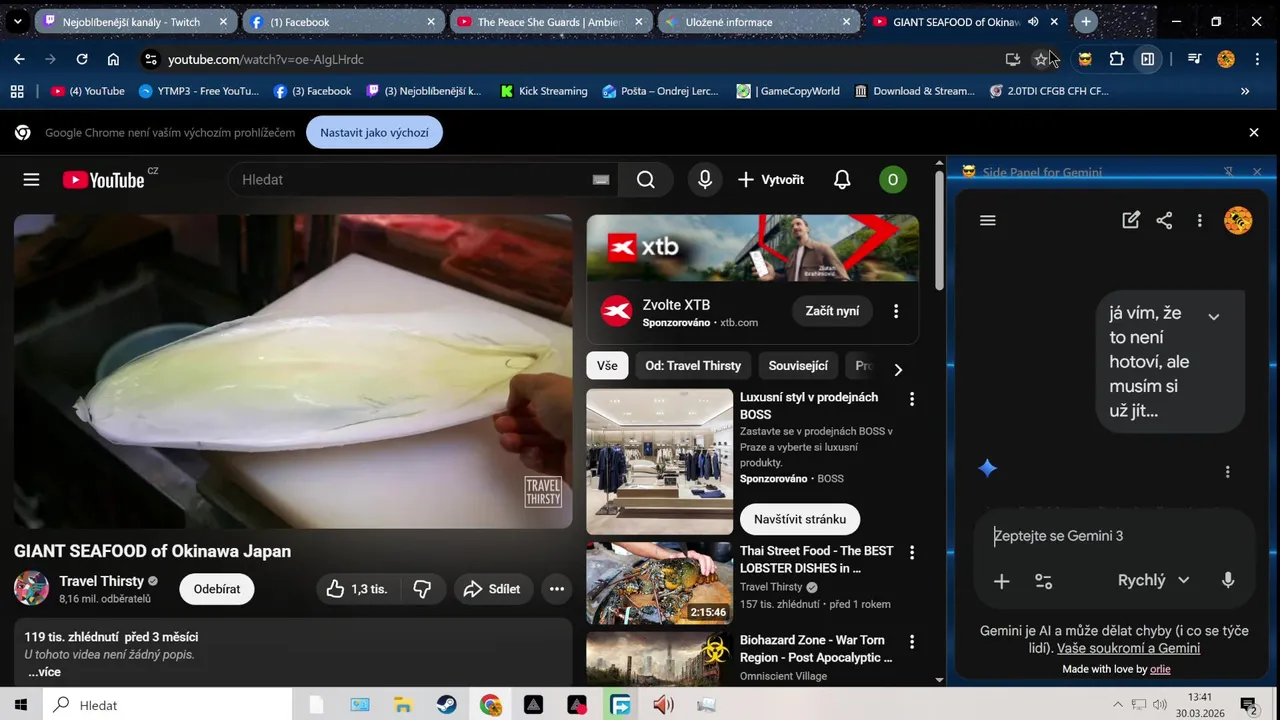The height and width of the screenshot is (720, 1280).
Task: Open Travel Thirsty channel name
Action: coord(102,581)
